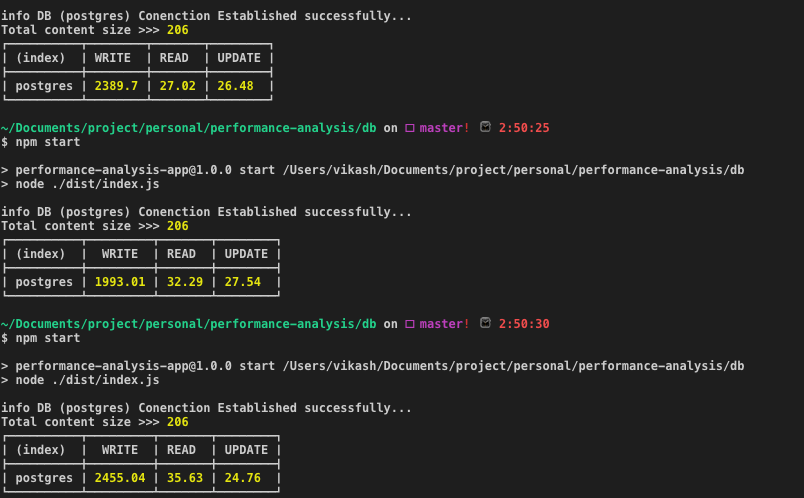Click the UPDATE value 26.48
The height and width of the screenshot is (498, 804).
click(x=235, y=86)
